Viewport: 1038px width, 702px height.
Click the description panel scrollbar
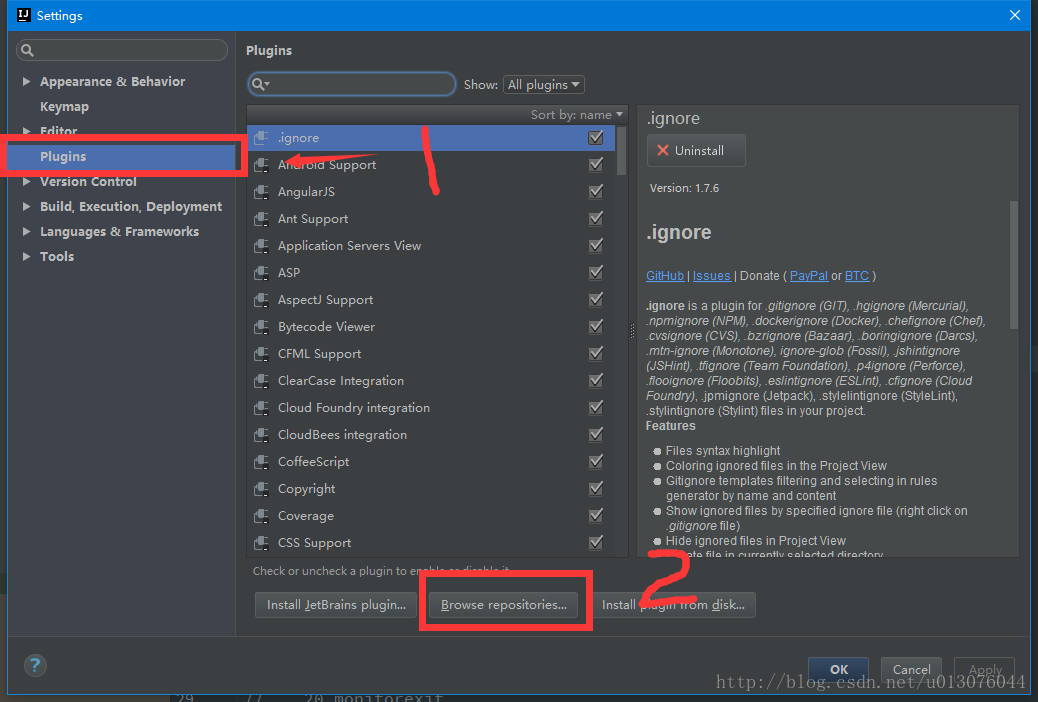[1014, 265]
